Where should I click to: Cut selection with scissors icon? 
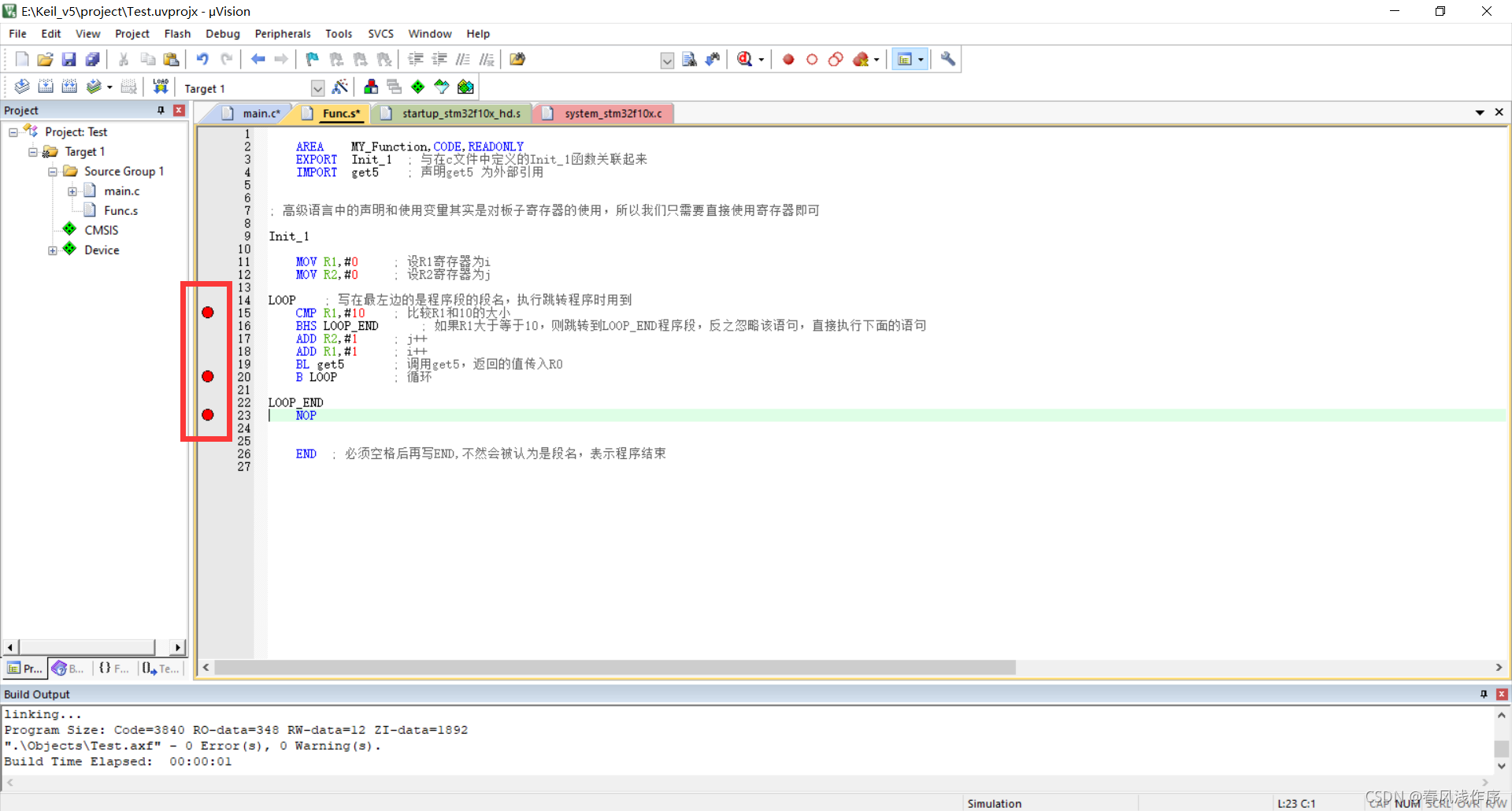pos(124,59)
